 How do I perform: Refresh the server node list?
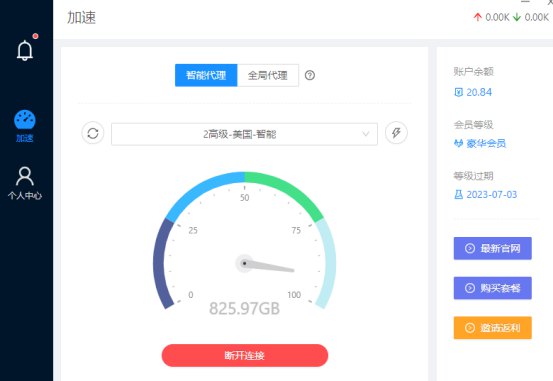click(x=93, y=133)
